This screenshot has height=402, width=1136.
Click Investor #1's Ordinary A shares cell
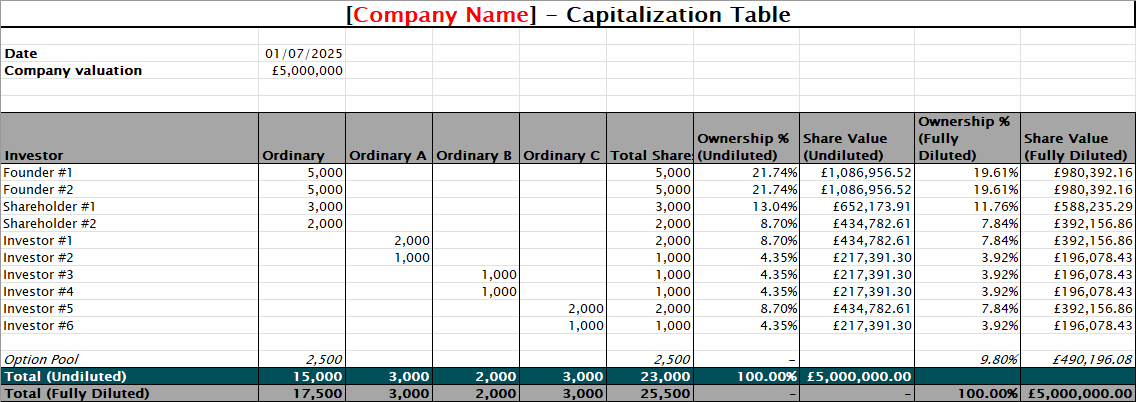[x=389, y=241]
